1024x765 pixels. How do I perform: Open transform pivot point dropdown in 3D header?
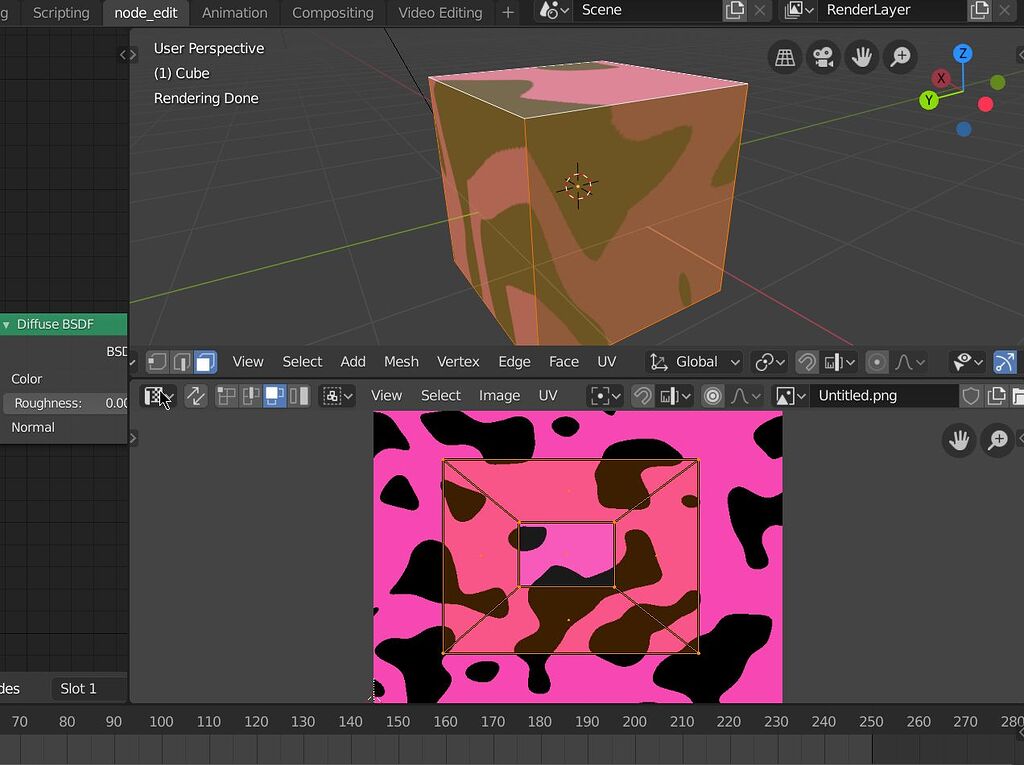pyautogui.click(x=769, y=362)
